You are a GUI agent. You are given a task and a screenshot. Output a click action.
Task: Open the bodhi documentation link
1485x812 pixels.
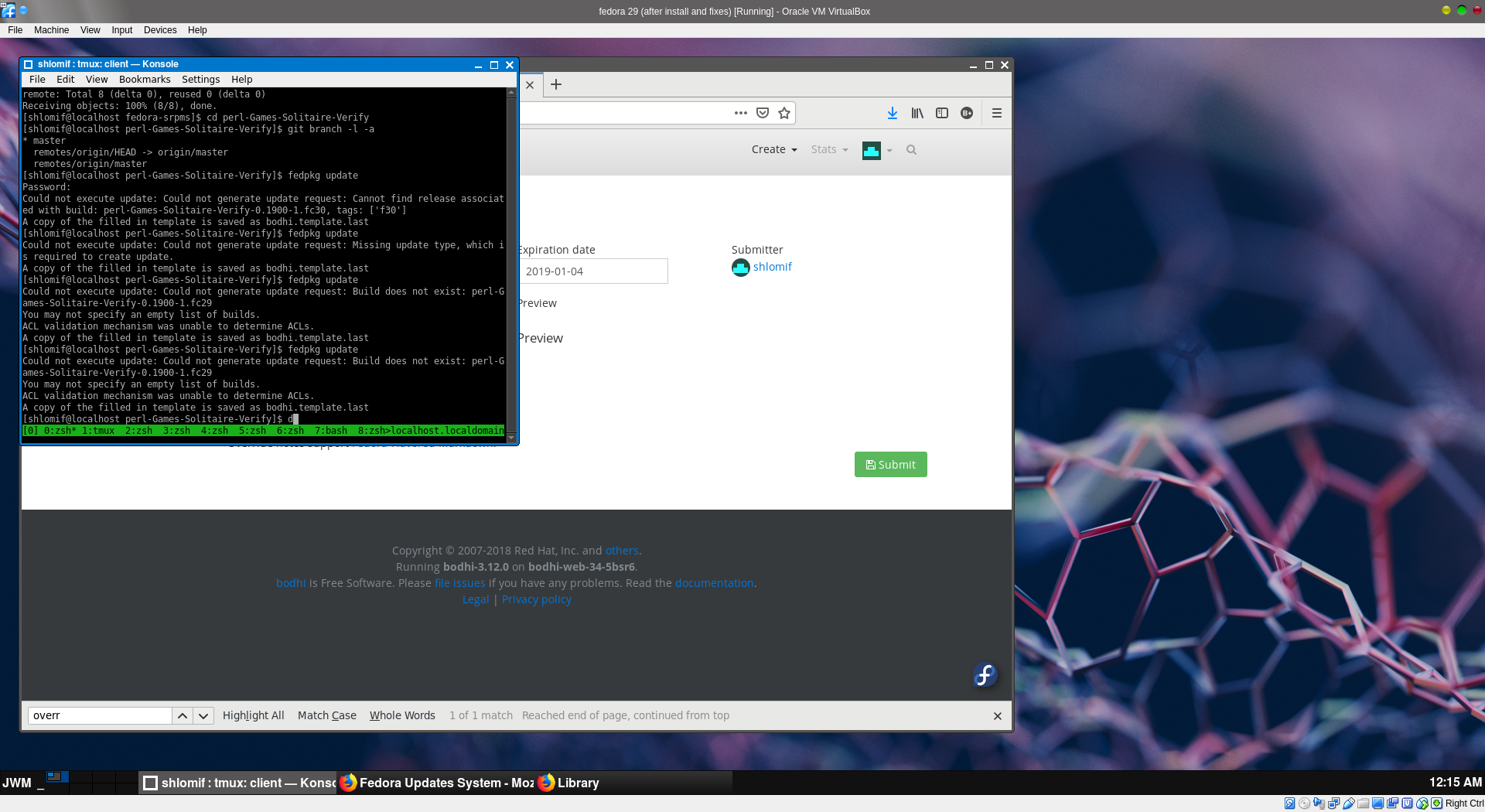[714, 583]
